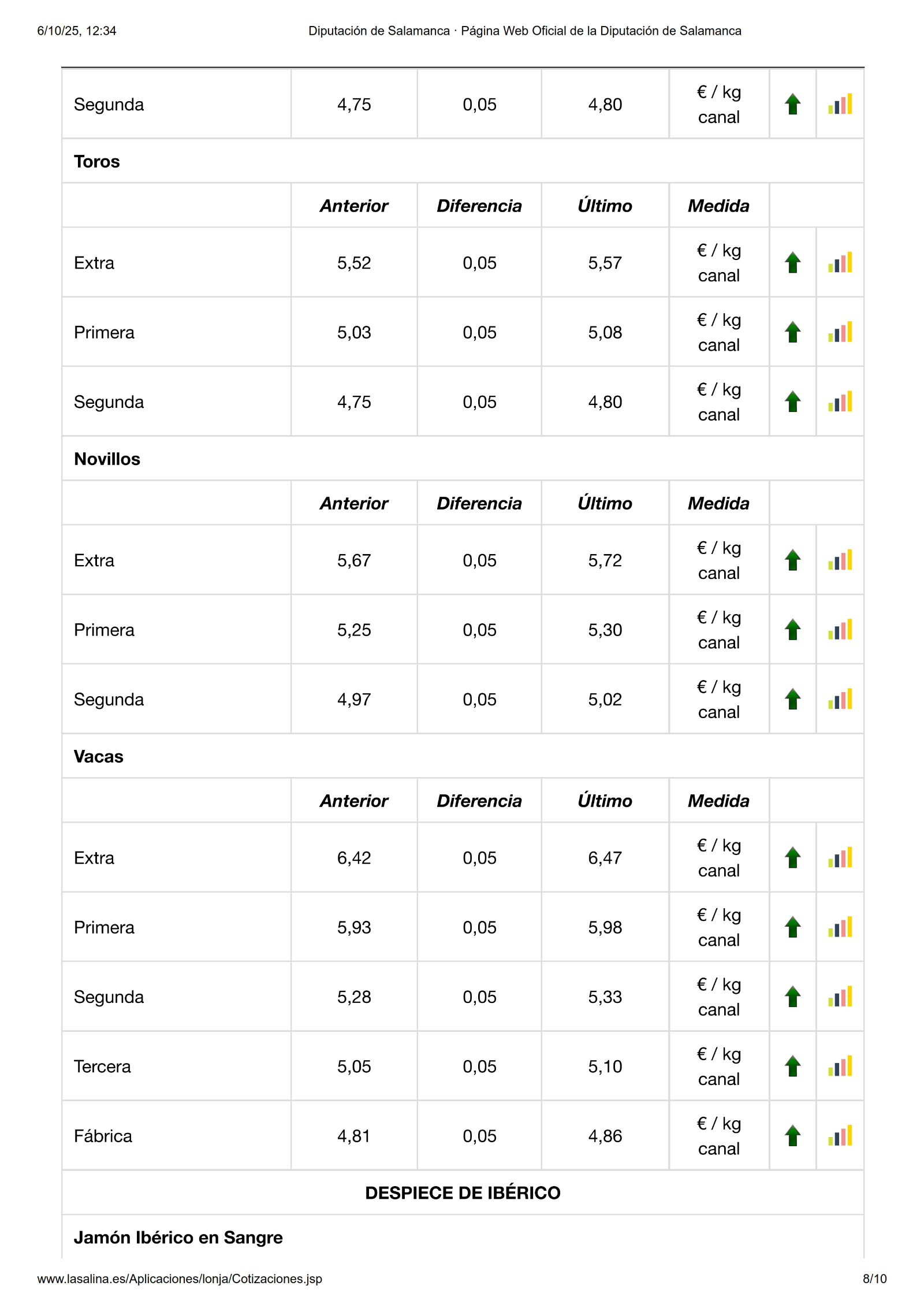Click the Novillos section heading
Image resolution: width=924 pixels, height=1308 pixels.
pyautogui.click(x=107, y=459)
